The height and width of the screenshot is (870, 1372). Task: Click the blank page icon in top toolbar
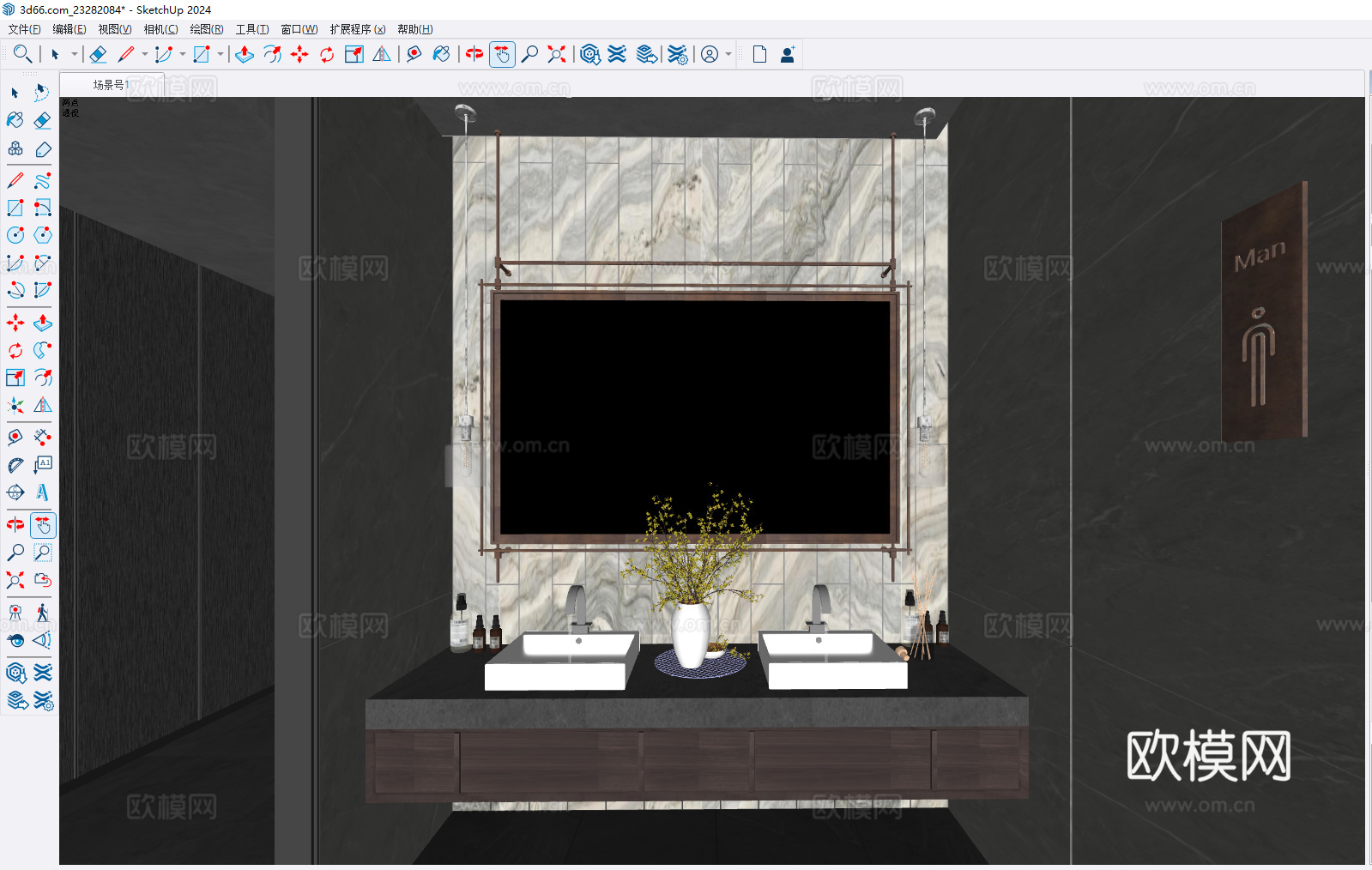pyautogui.click(x=759, y=54)
